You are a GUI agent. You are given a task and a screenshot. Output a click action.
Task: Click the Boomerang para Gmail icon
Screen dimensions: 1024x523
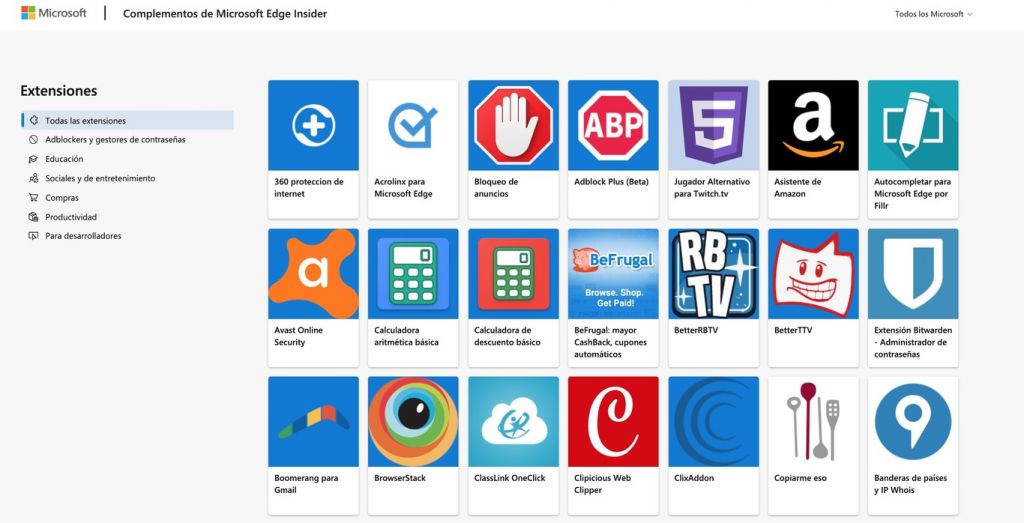pos(313,421)
